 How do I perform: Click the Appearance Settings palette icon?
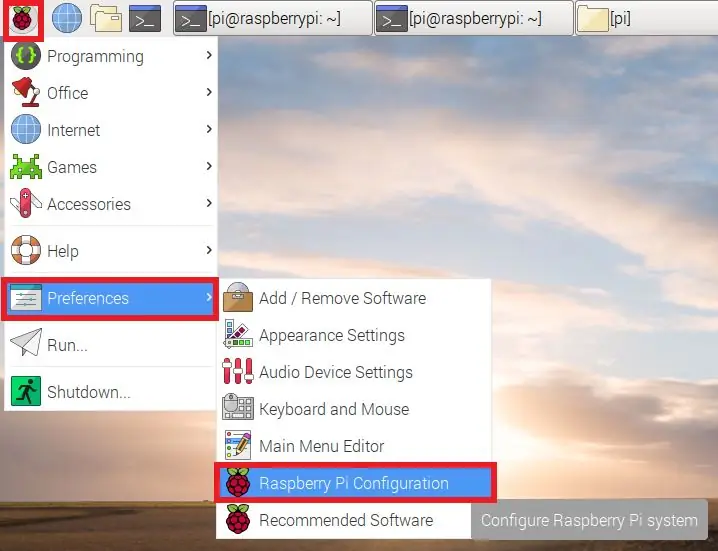coord(238,334)
